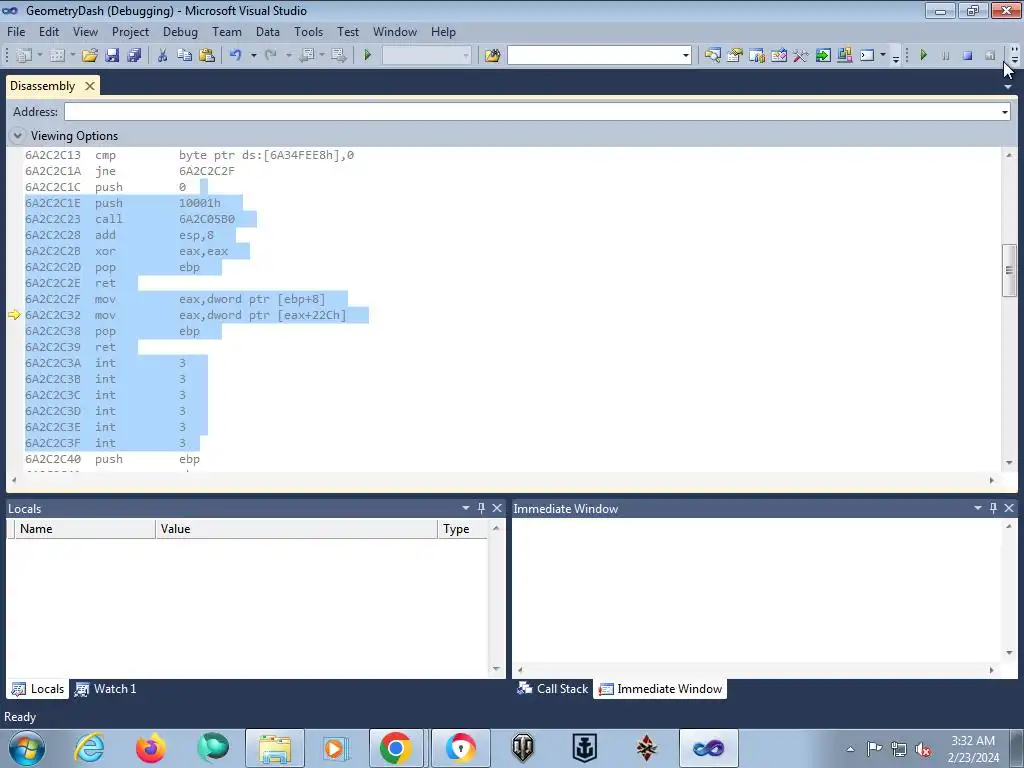Open the Add New Item dropdown arrow

72,56
